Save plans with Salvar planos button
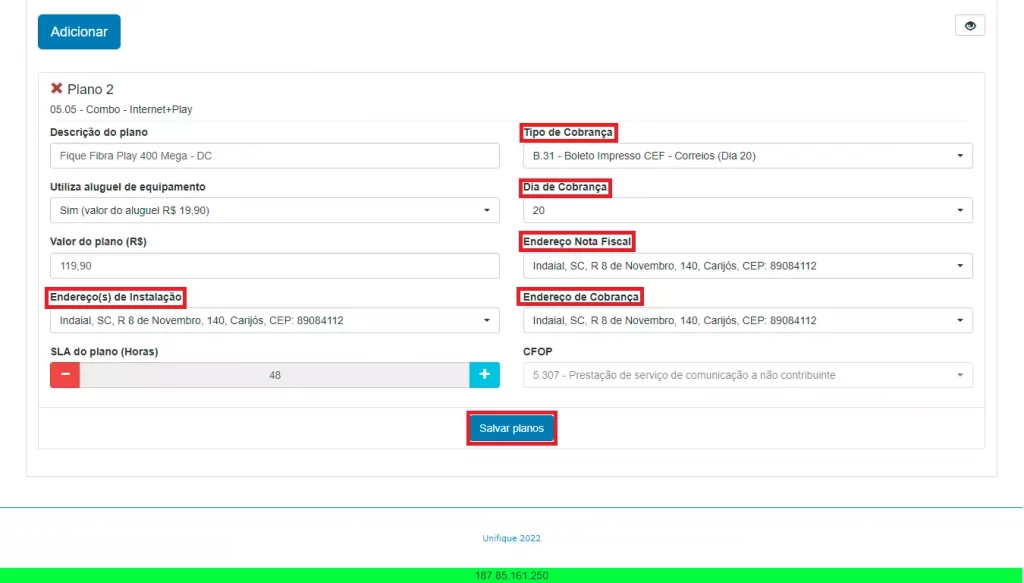 click(x=511, y=428)
